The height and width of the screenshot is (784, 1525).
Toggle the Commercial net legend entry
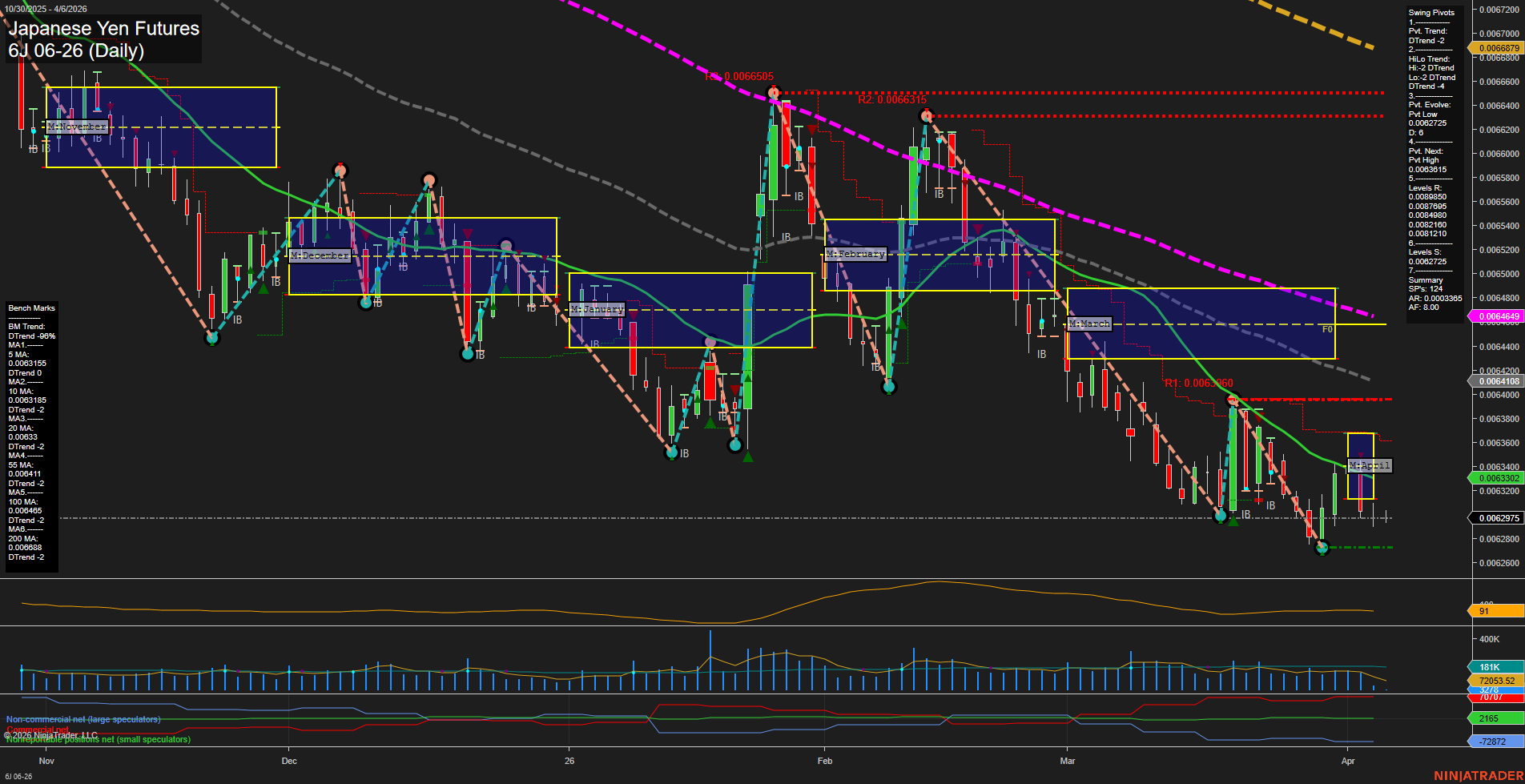tap(38, 730)
